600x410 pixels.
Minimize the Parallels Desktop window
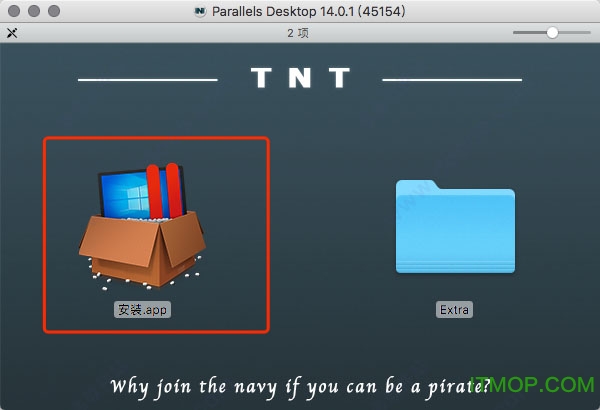coord(34,11)
